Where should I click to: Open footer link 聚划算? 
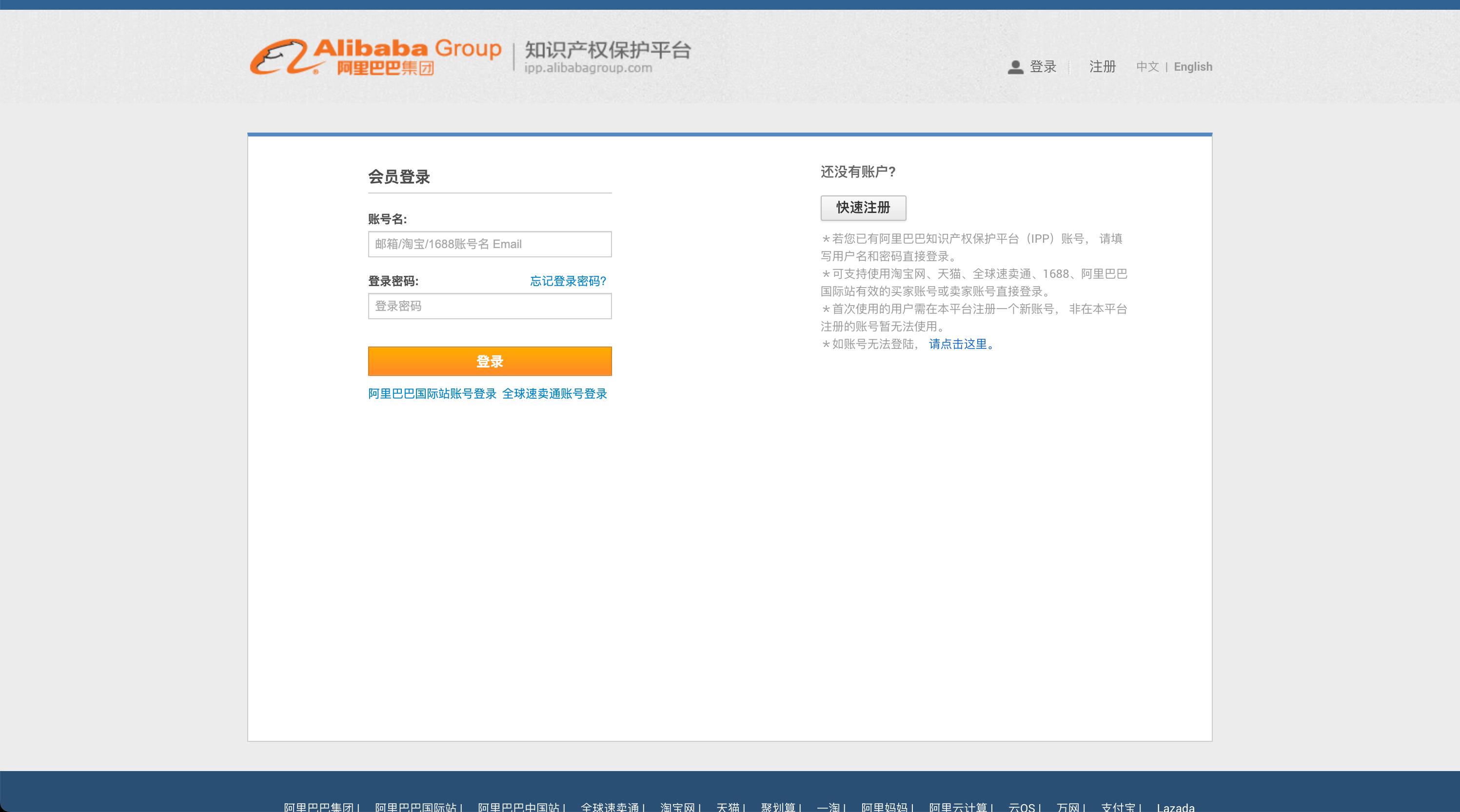778,808
